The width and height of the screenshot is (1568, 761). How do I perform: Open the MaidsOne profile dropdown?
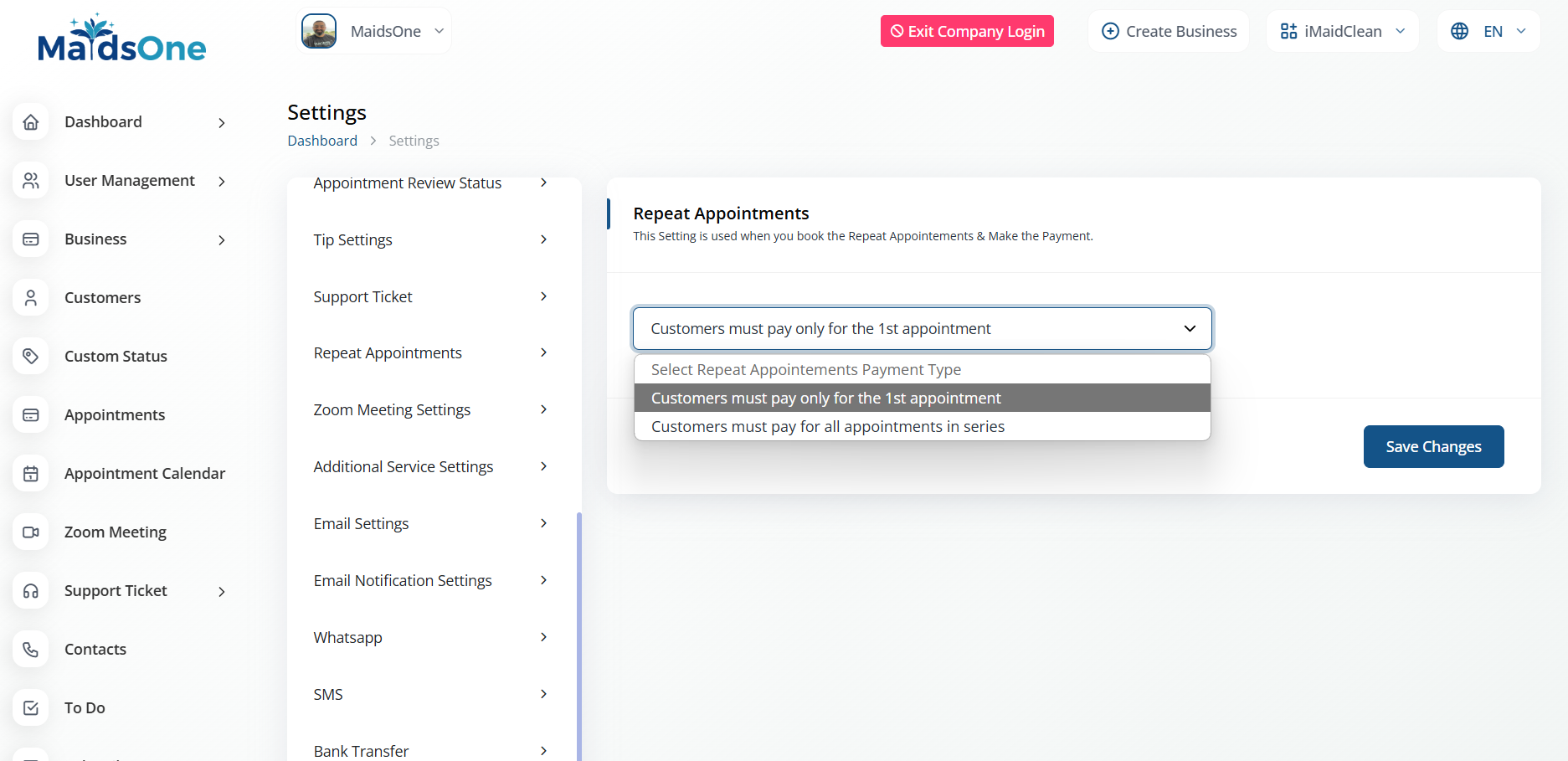pyautogui.click(x=374, y=31)
